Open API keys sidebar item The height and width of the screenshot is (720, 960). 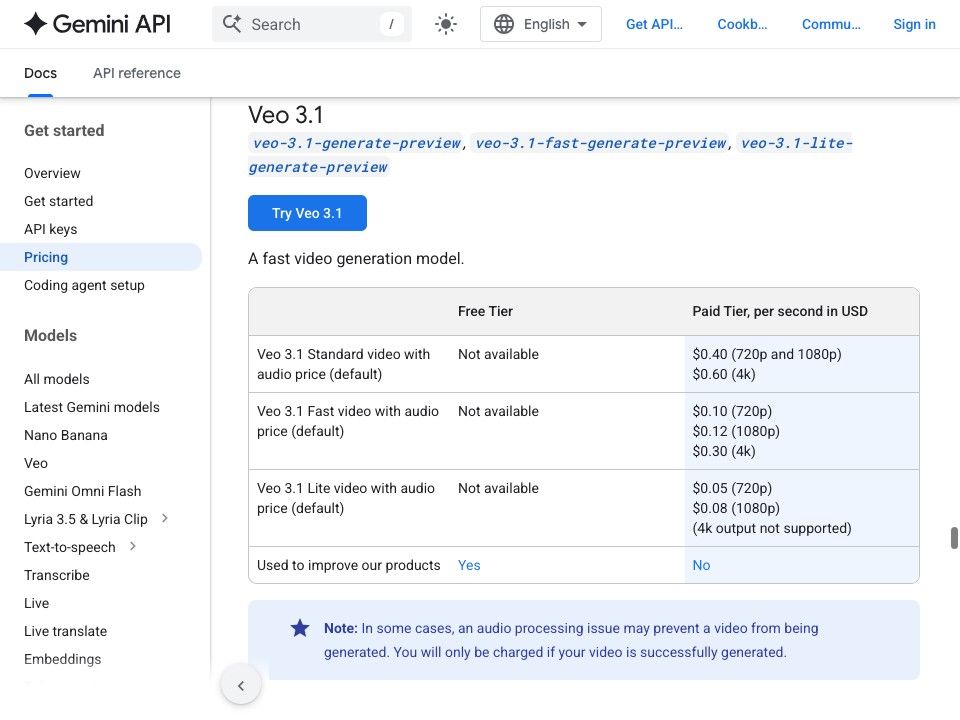[50, 229]
